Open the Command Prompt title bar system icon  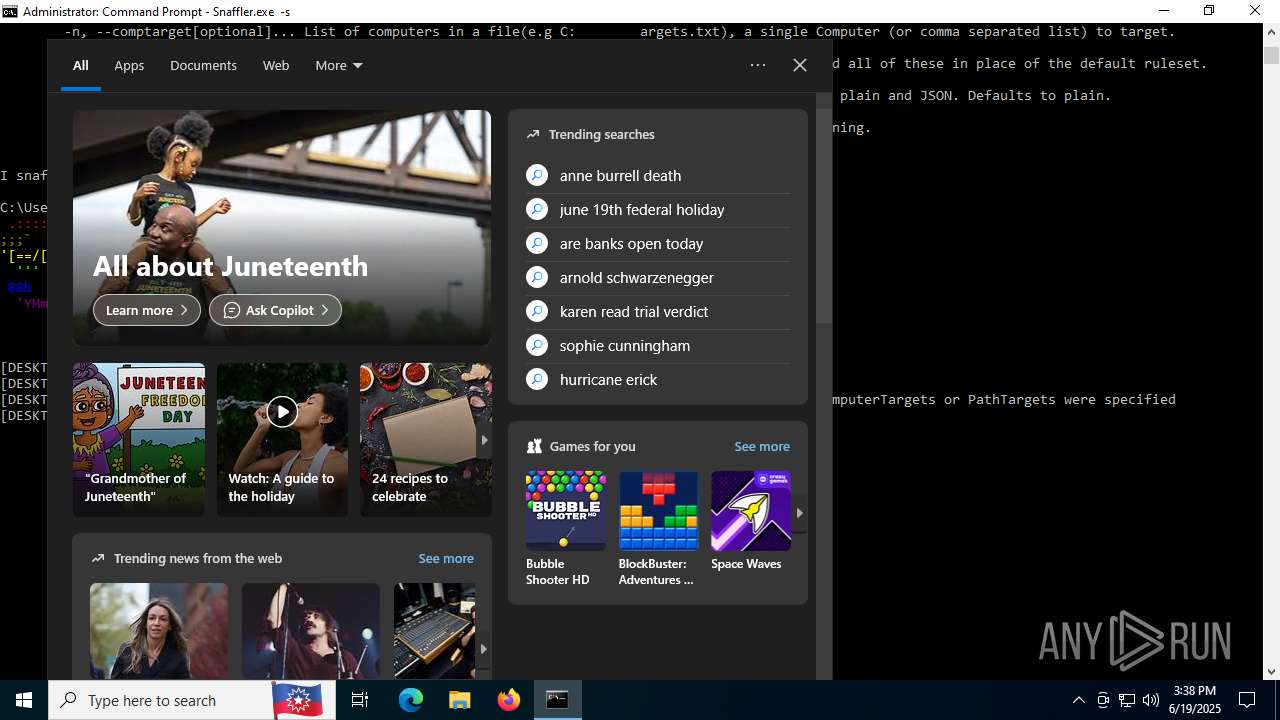click(10, 11)
